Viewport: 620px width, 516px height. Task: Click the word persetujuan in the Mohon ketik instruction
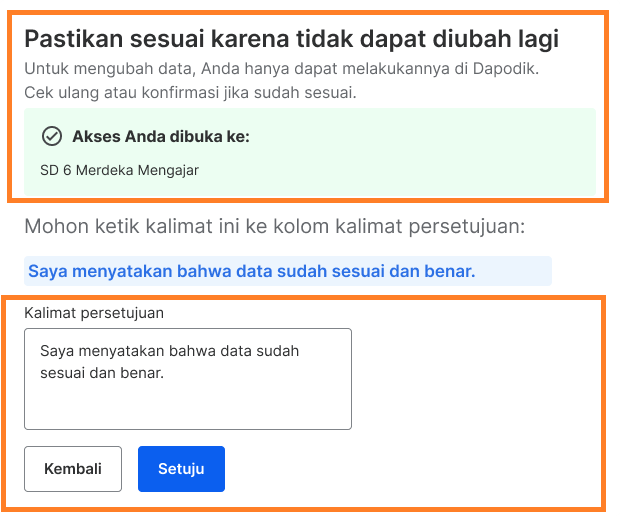click(466, 227)
